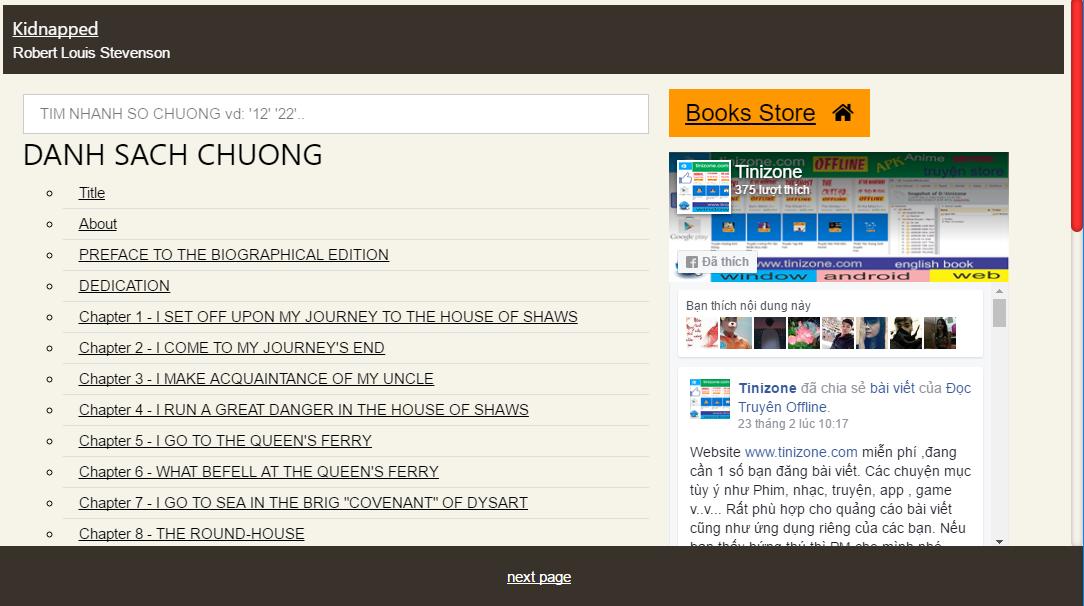Click the home icon beside Books Store
Viewport: 1084px width, 606px height.
pos(842,113)
